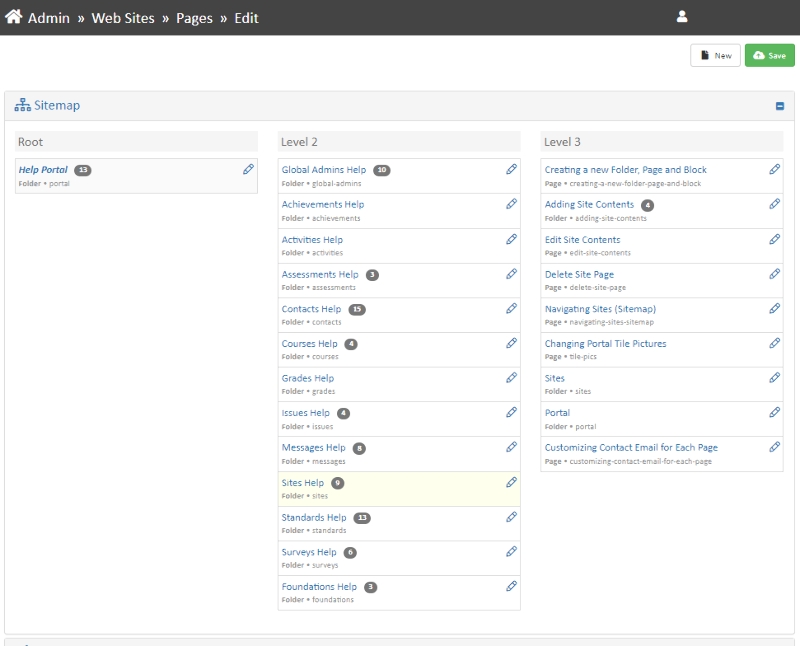Select Standards Help folder
800x646 pixels.
314,517
